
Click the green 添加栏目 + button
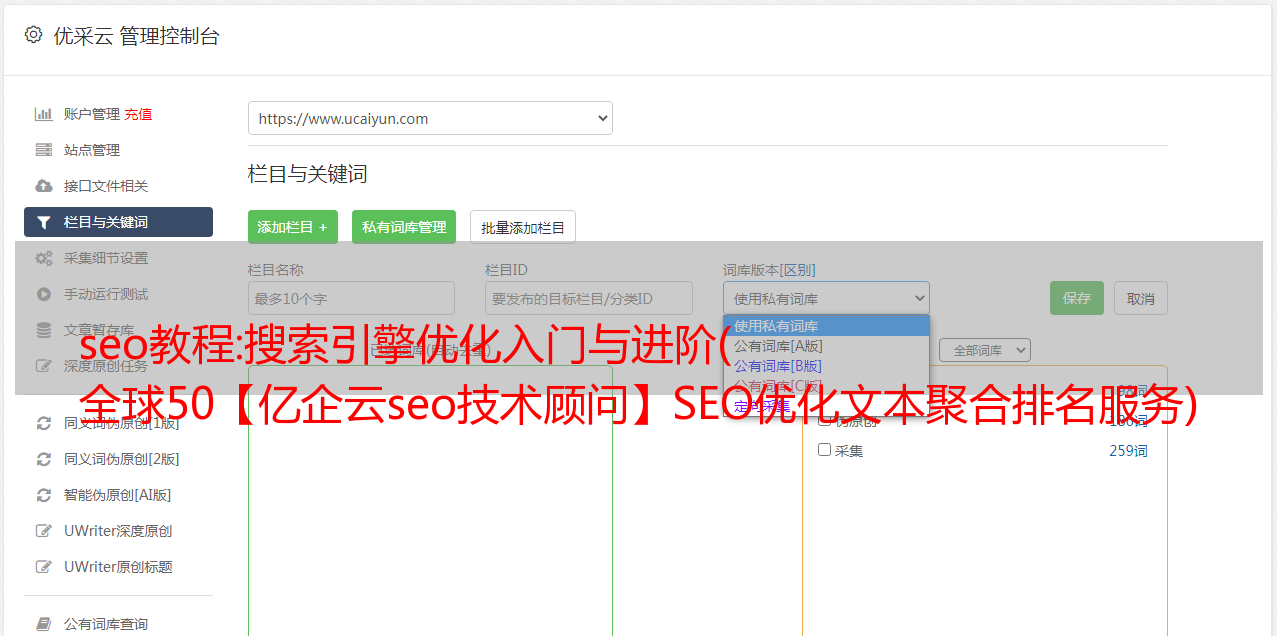293,227
